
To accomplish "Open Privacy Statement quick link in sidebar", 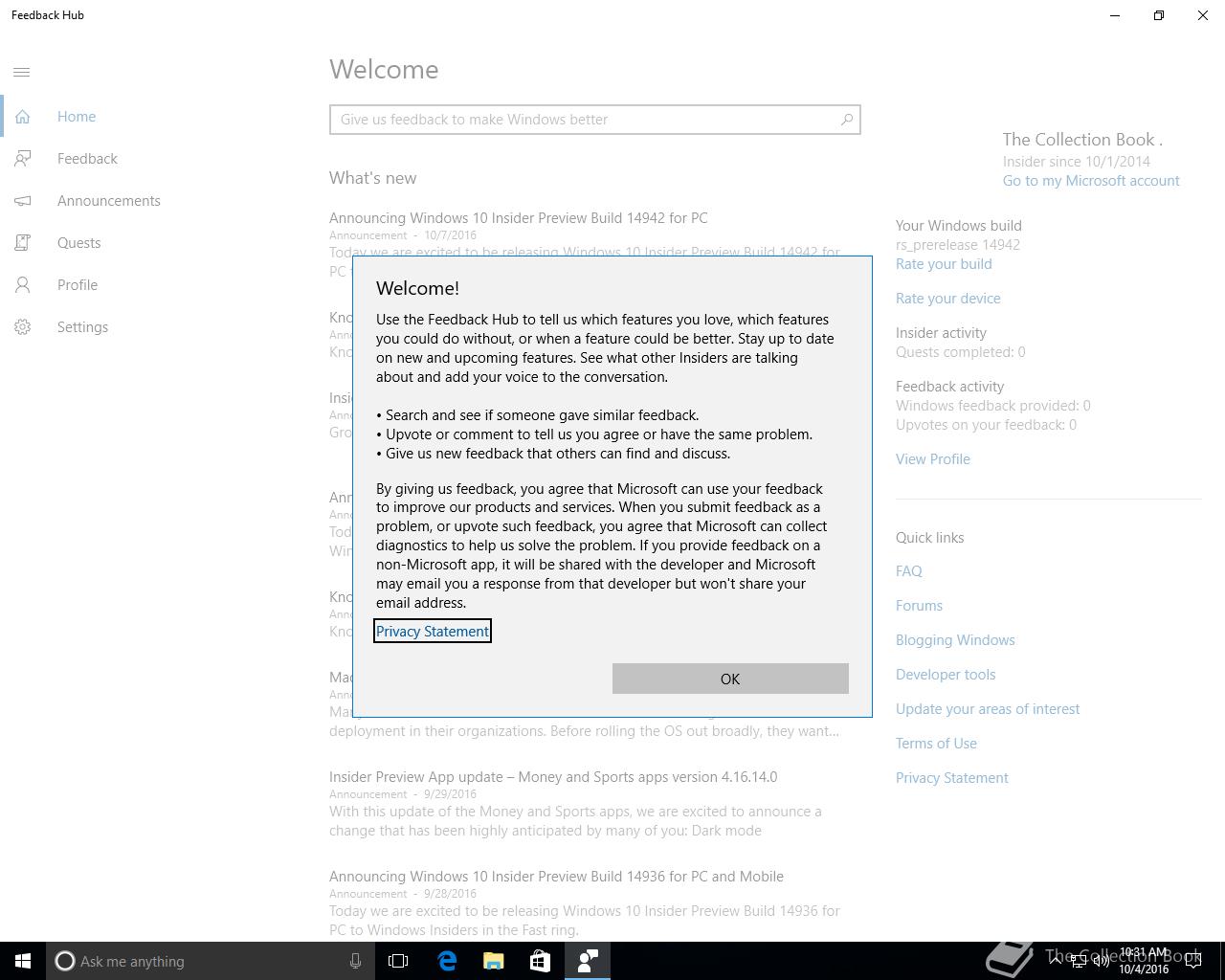I will coord(952,778).
